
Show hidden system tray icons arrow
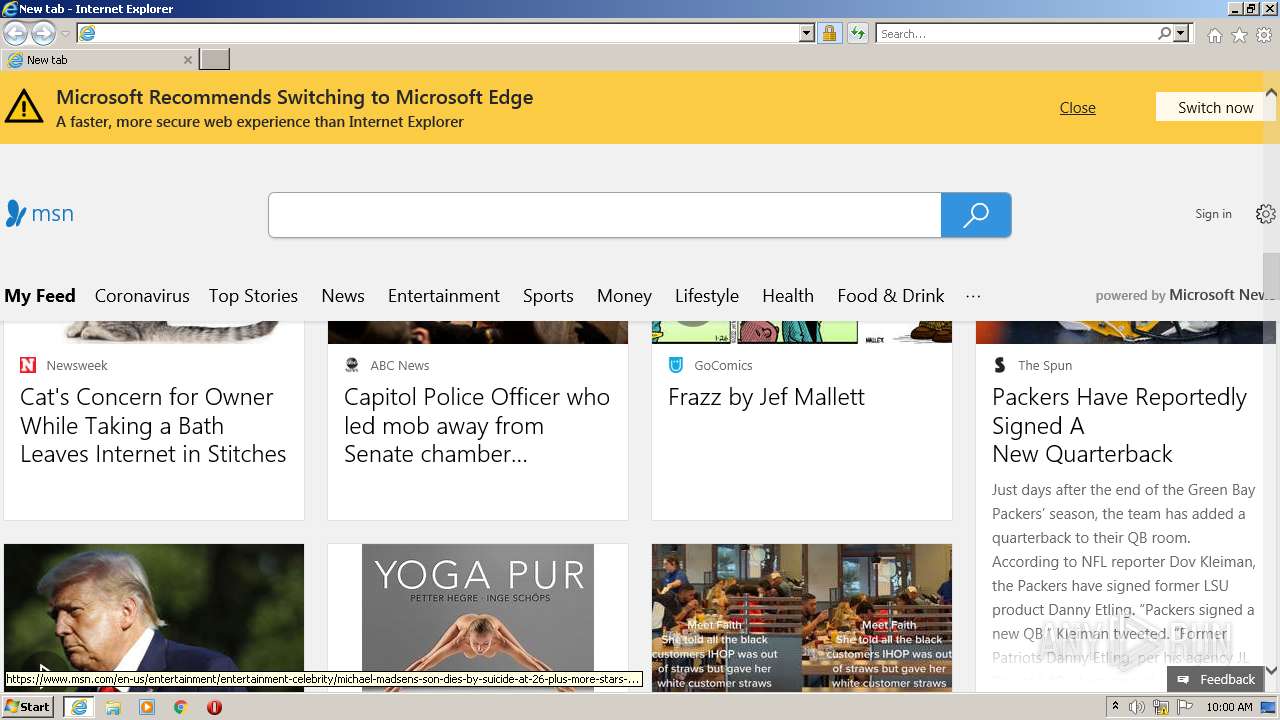pyautogui.click(x=1115, y=707)
